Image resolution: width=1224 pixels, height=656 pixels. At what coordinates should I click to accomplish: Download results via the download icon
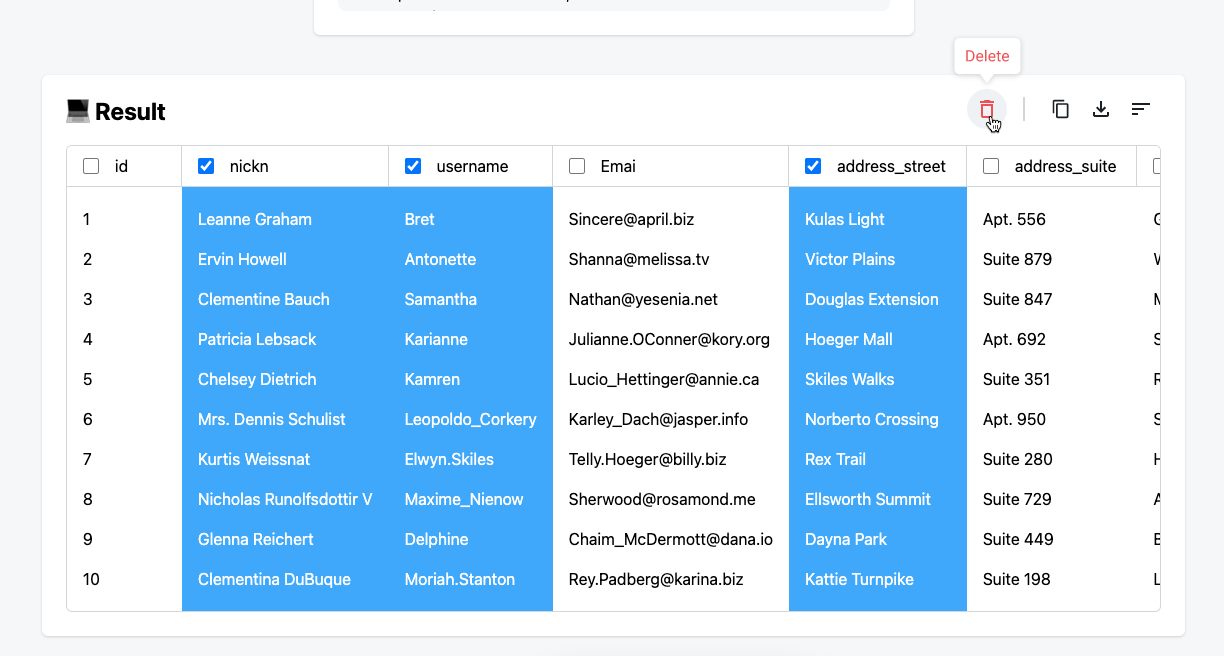pos(1101,109)
